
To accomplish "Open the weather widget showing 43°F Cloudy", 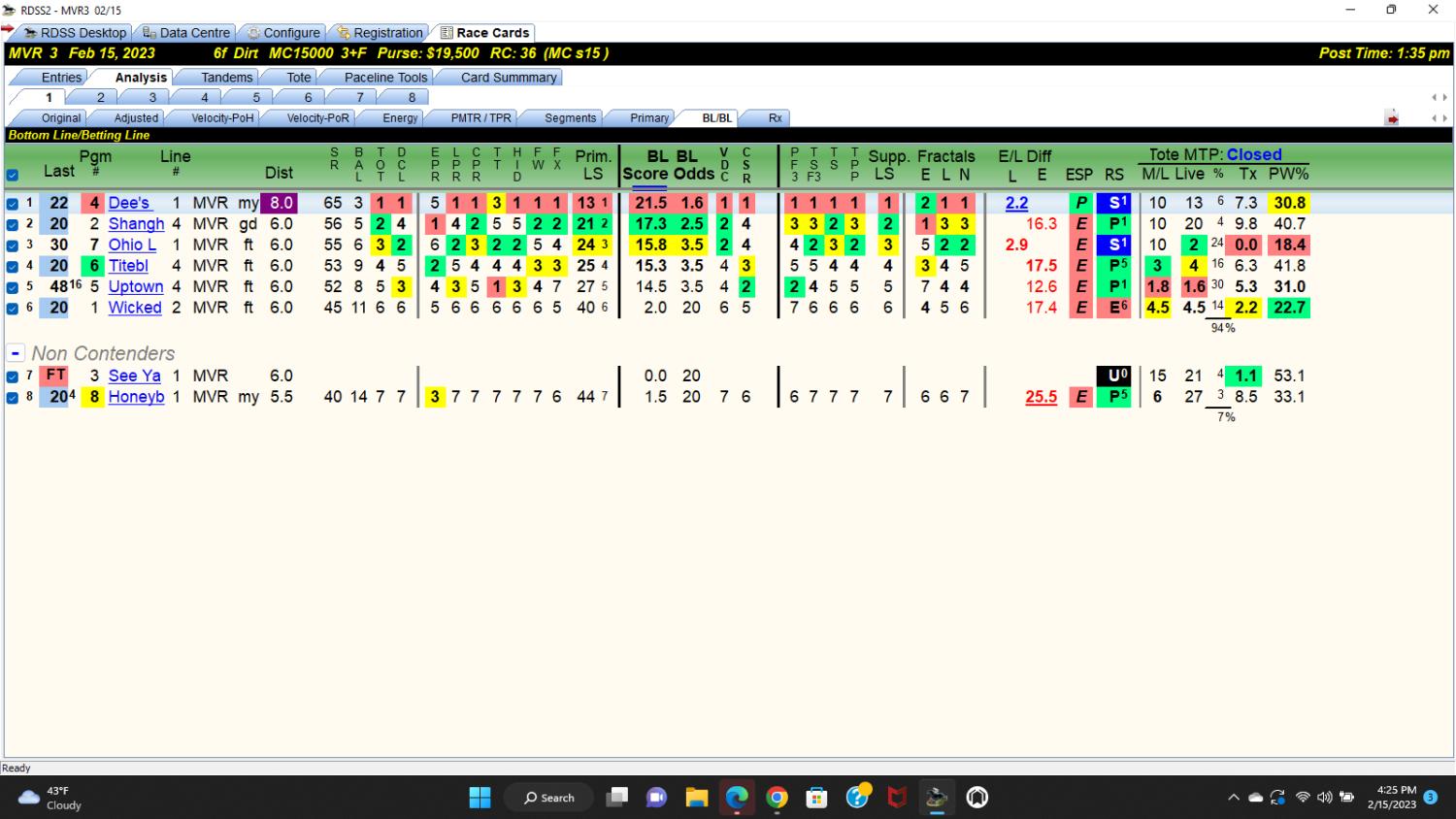I will [x=50, y=798].
